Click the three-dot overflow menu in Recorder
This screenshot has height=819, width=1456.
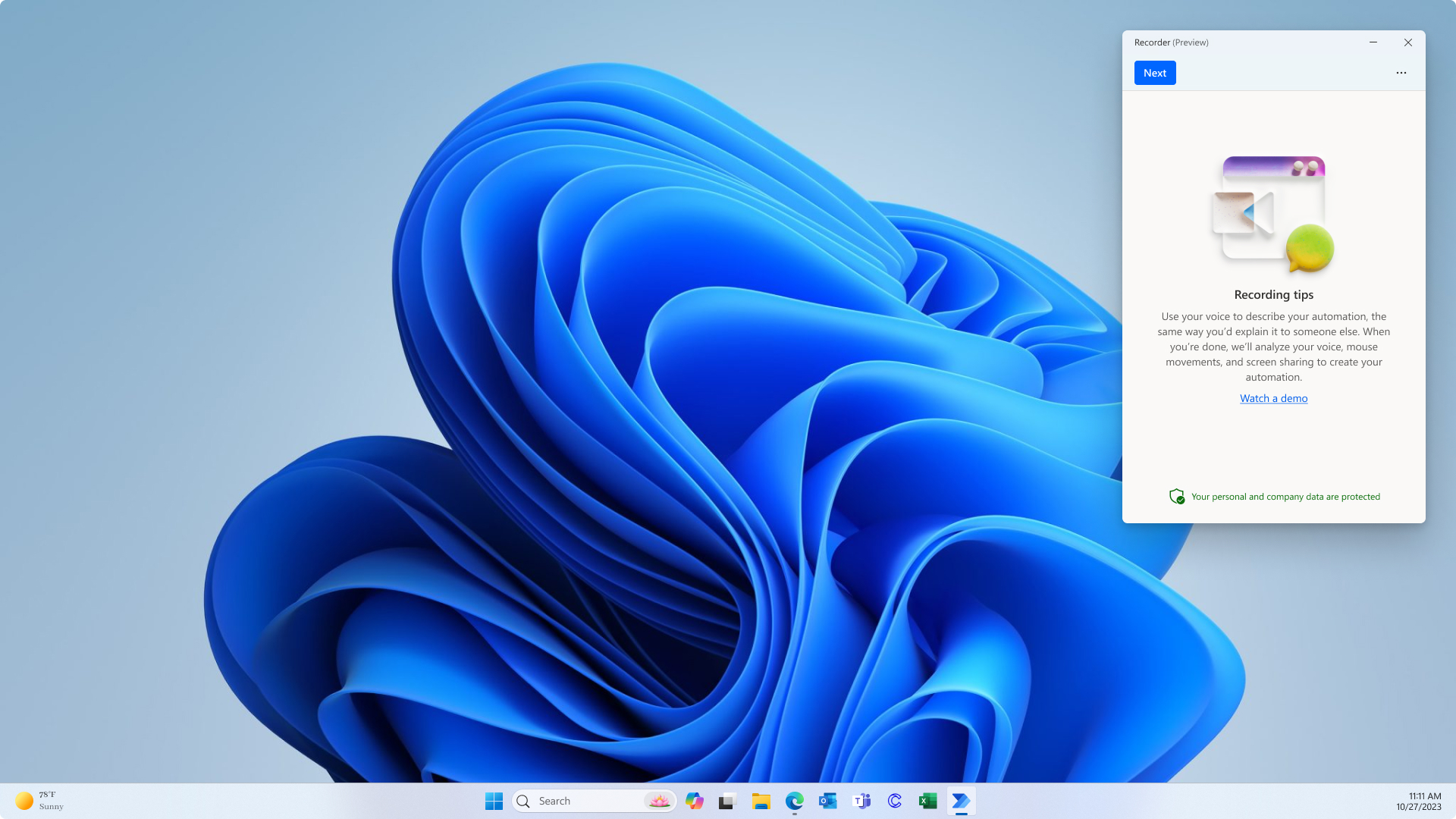tap(1401, 72)
